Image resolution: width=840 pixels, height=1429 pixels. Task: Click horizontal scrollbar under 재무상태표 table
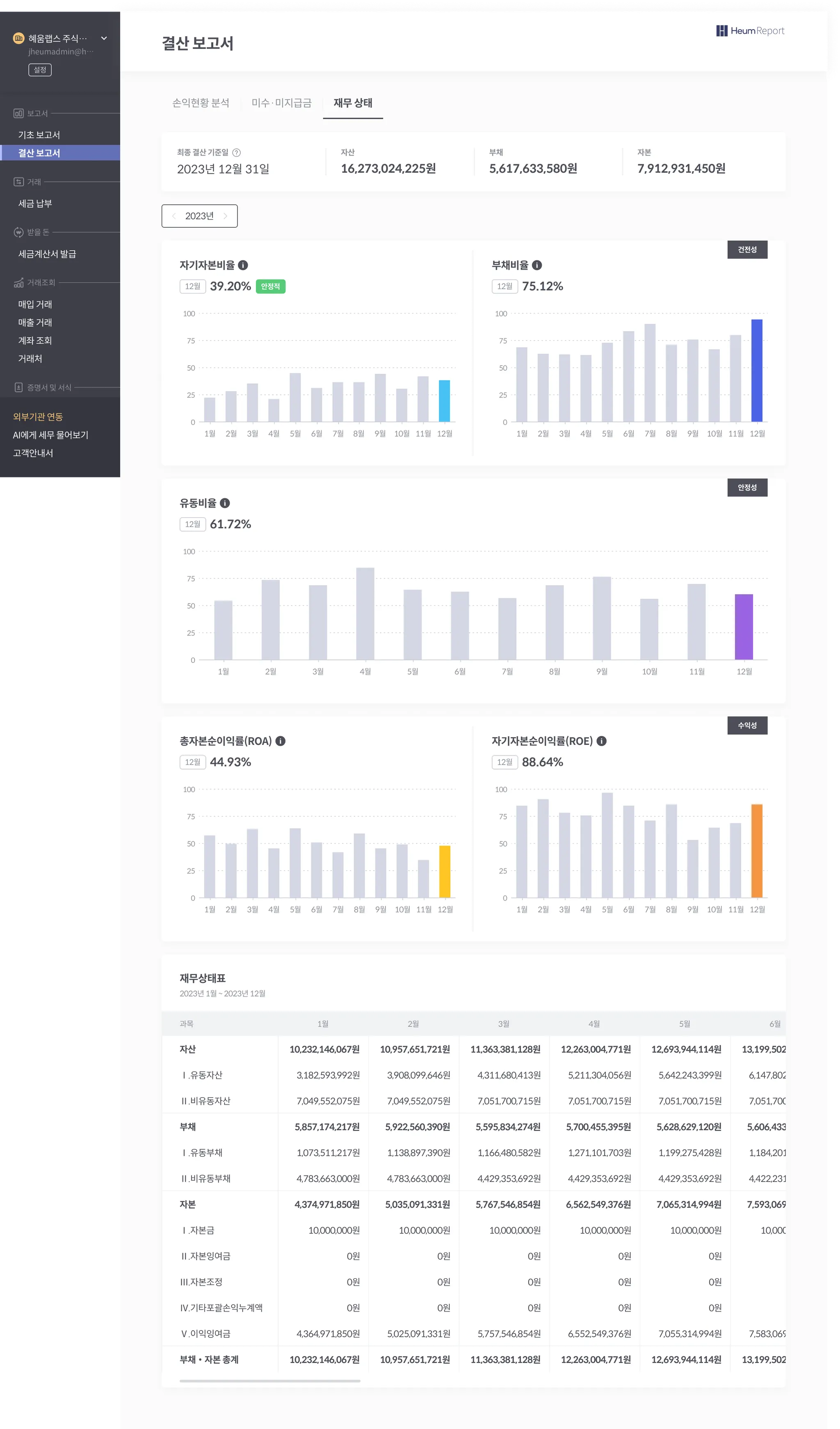(x=270, y=1381)
